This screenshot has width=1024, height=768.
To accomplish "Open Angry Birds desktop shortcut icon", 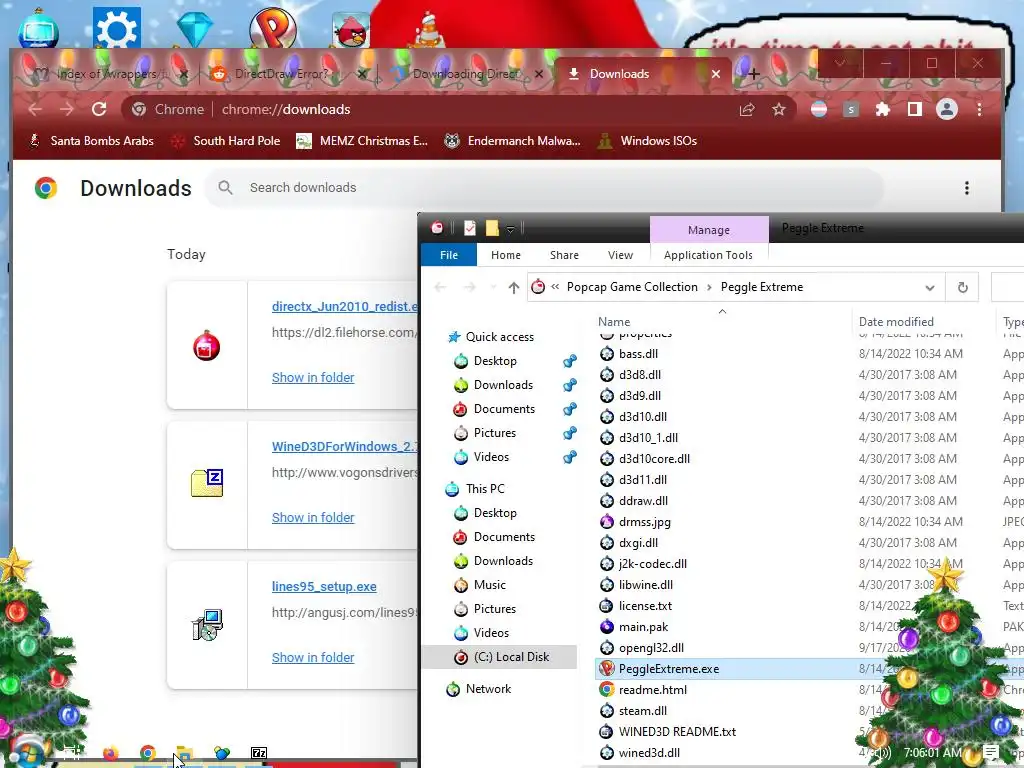I will (351, 30).
